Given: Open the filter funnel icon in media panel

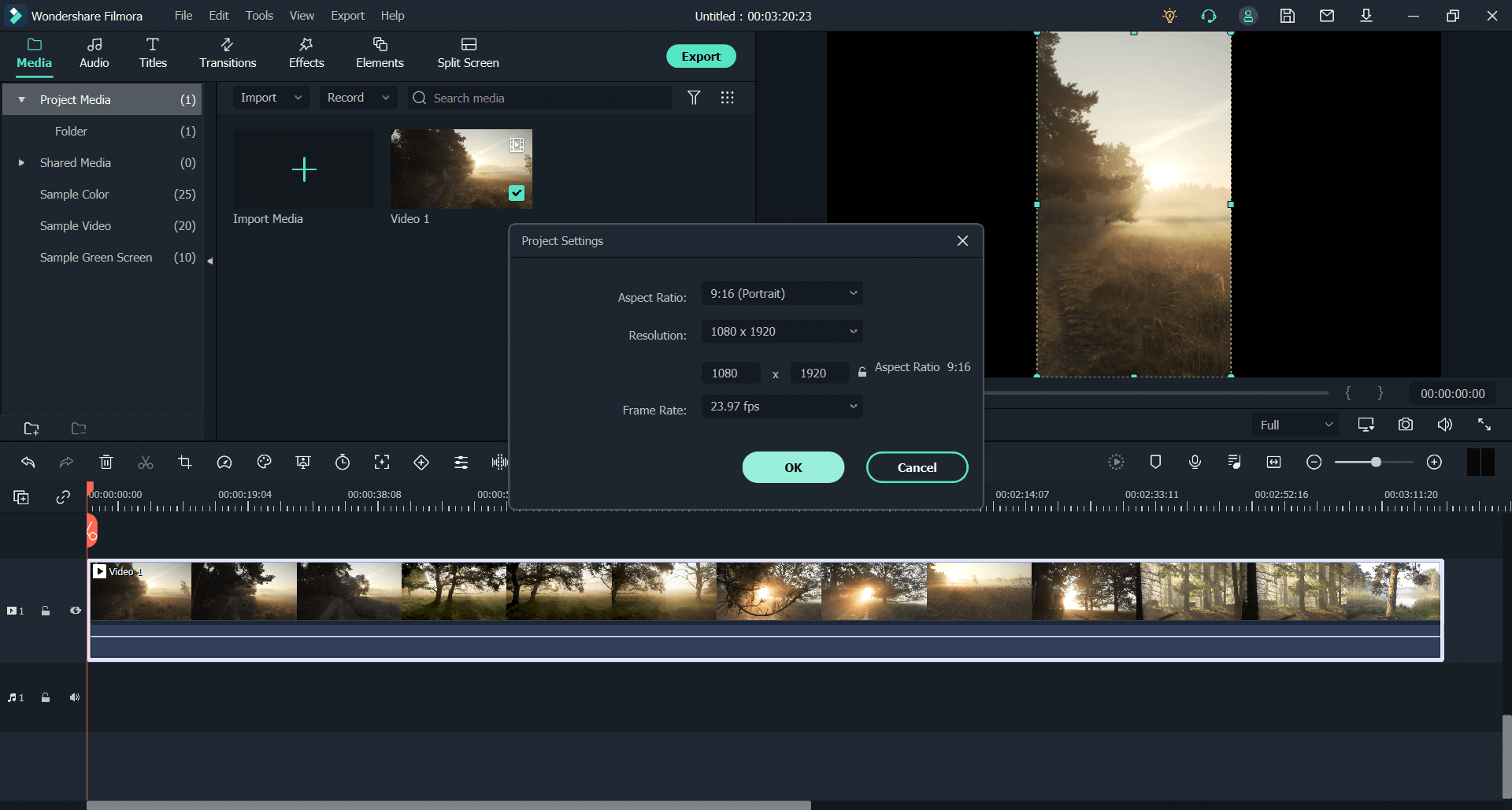Looking at the screenshot, I should coord(694,98).
